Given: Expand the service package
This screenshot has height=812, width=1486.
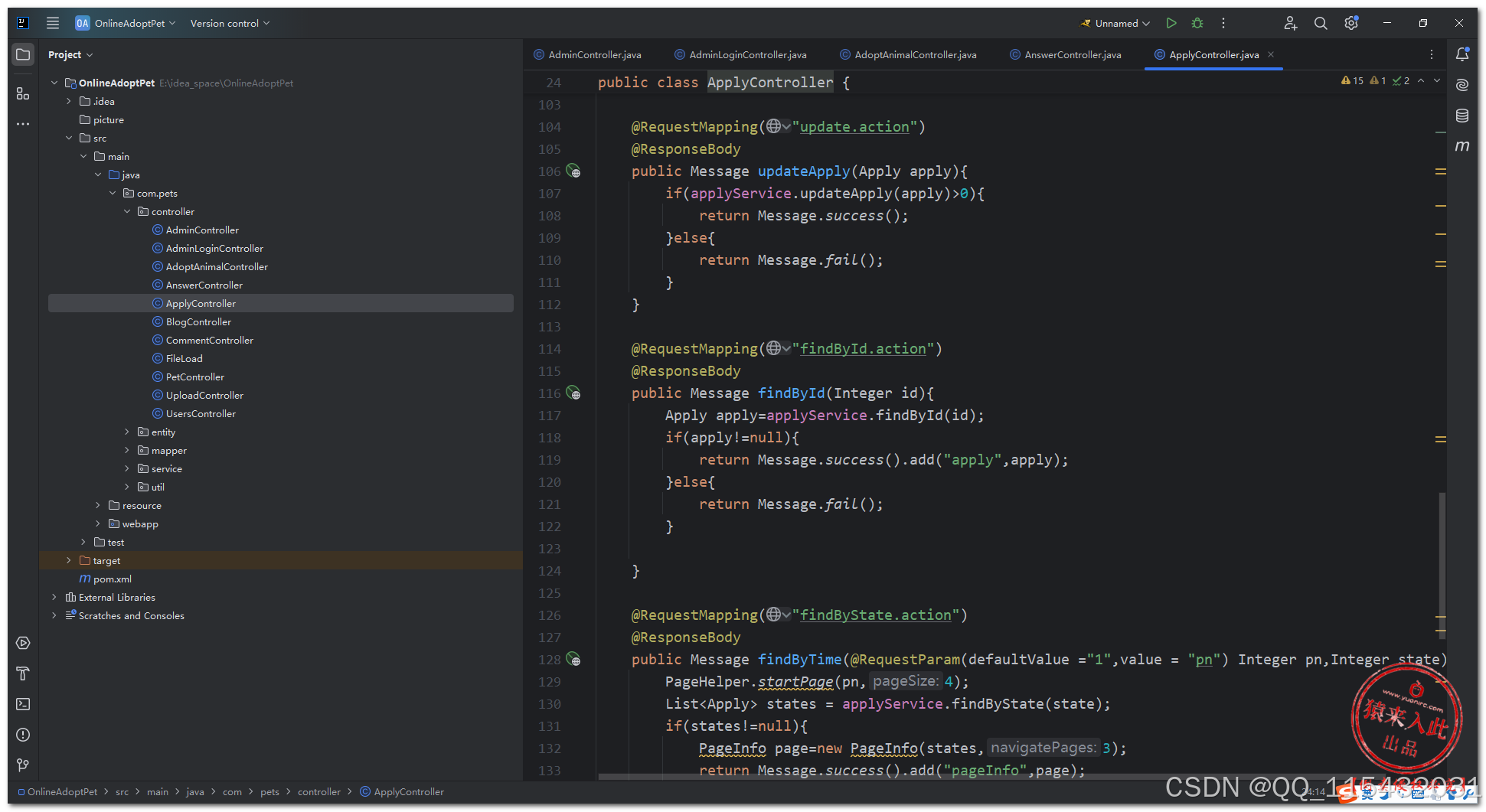Looking at the screenshot, I should (127, 468).
